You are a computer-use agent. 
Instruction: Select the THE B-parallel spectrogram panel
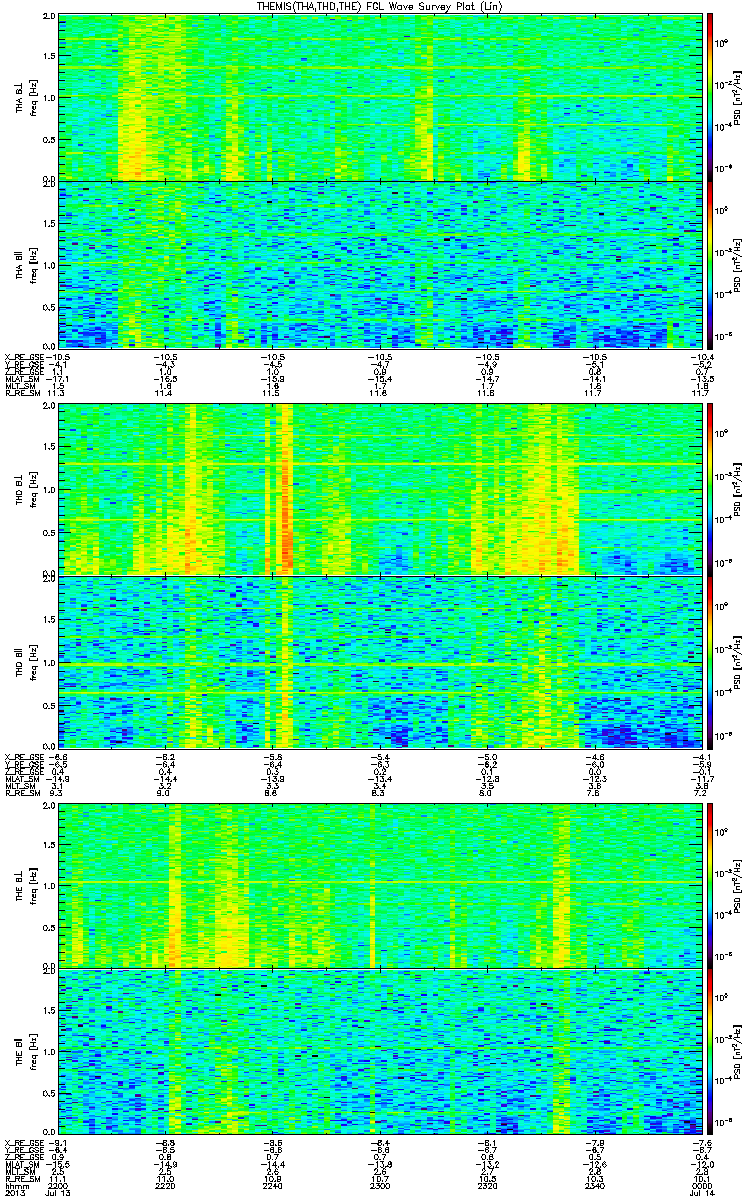380,1053
